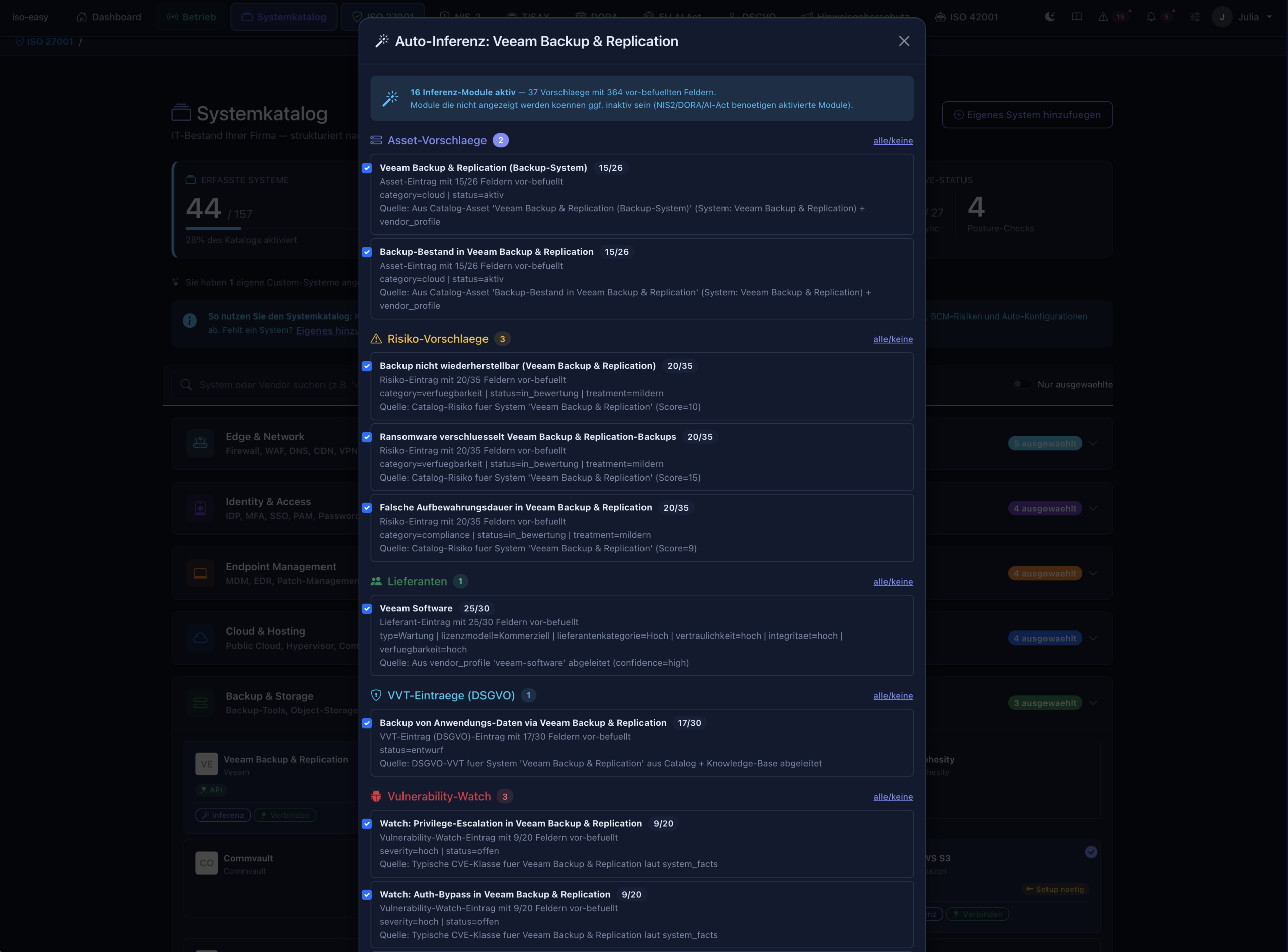Click the Lieferanten people icon
Image resolution: width=1288 pixels, height=952 pixels.
coord(377,581)
